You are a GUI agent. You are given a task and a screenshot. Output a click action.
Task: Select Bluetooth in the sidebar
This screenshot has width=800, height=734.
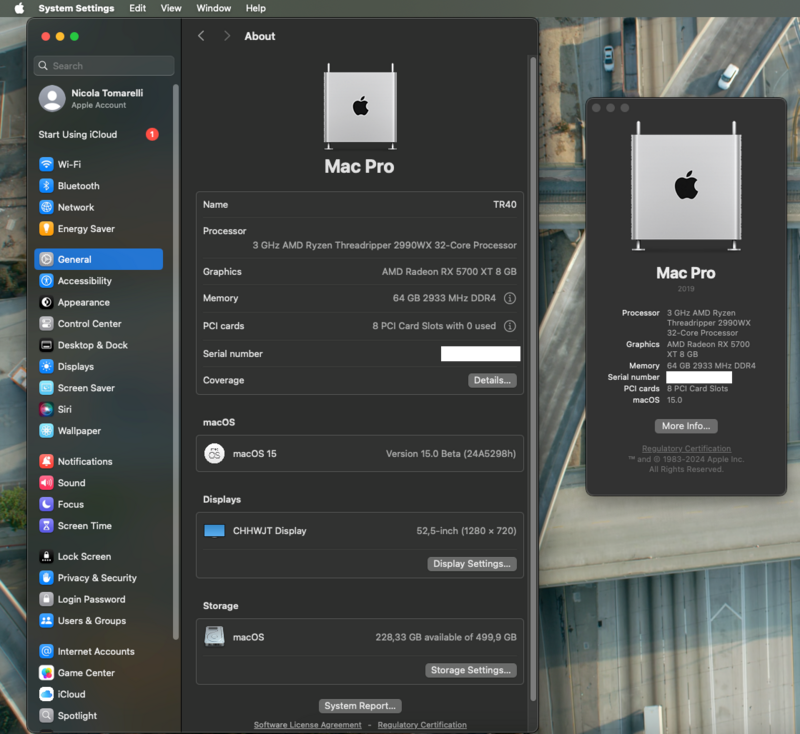point(78,186)
